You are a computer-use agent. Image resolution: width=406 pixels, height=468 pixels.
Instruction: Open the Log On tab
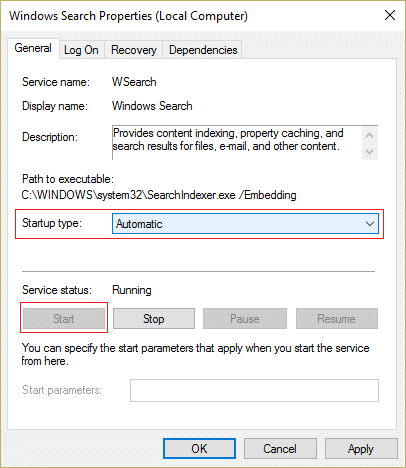pos(81,50)
